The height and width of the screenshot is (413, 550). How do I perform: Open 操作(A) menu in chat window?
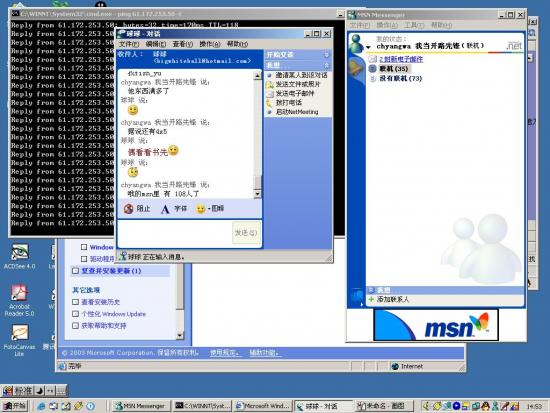(209, 44)
